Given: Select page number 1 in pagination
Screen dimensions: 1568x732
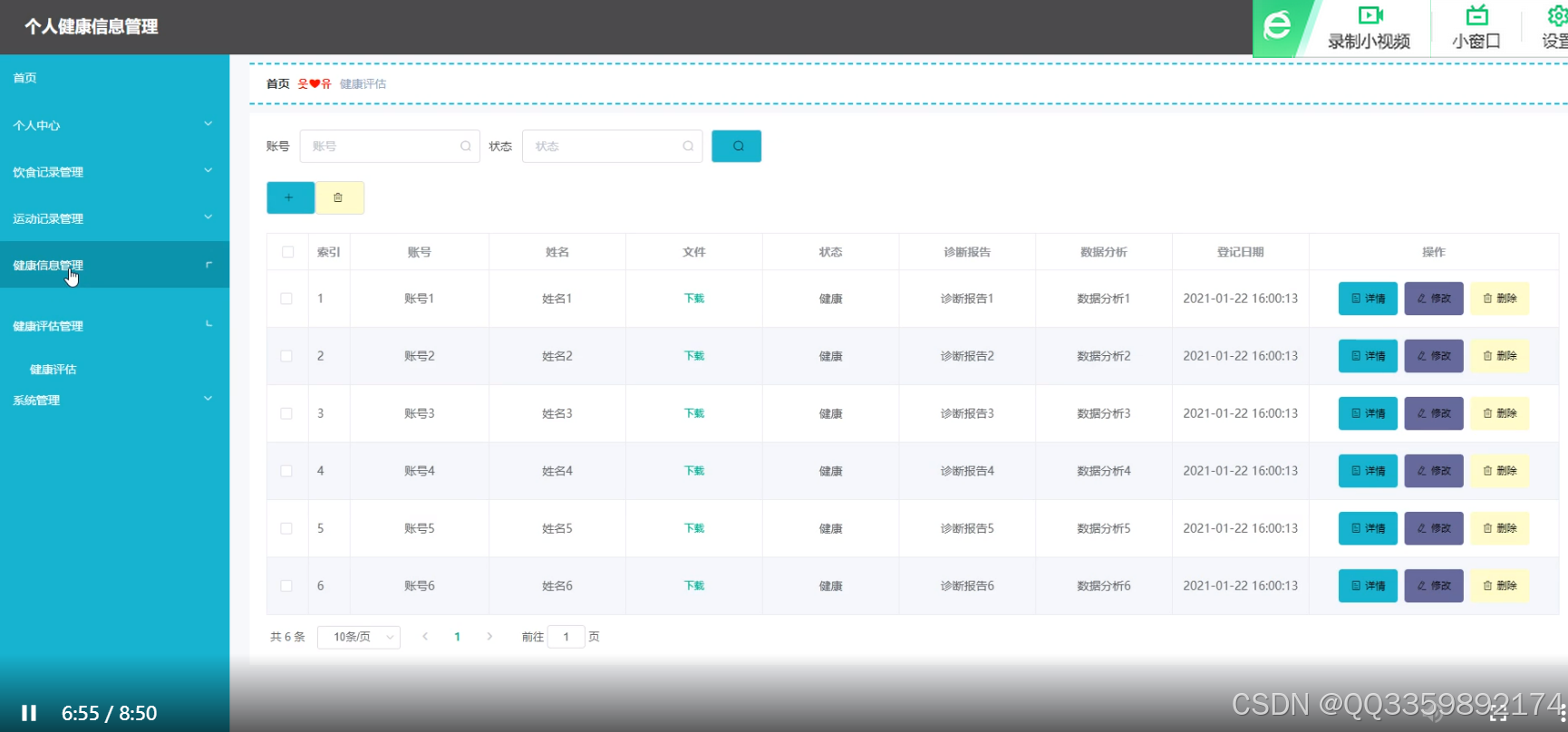Looking at the screenshot, I should pos(457,637).
